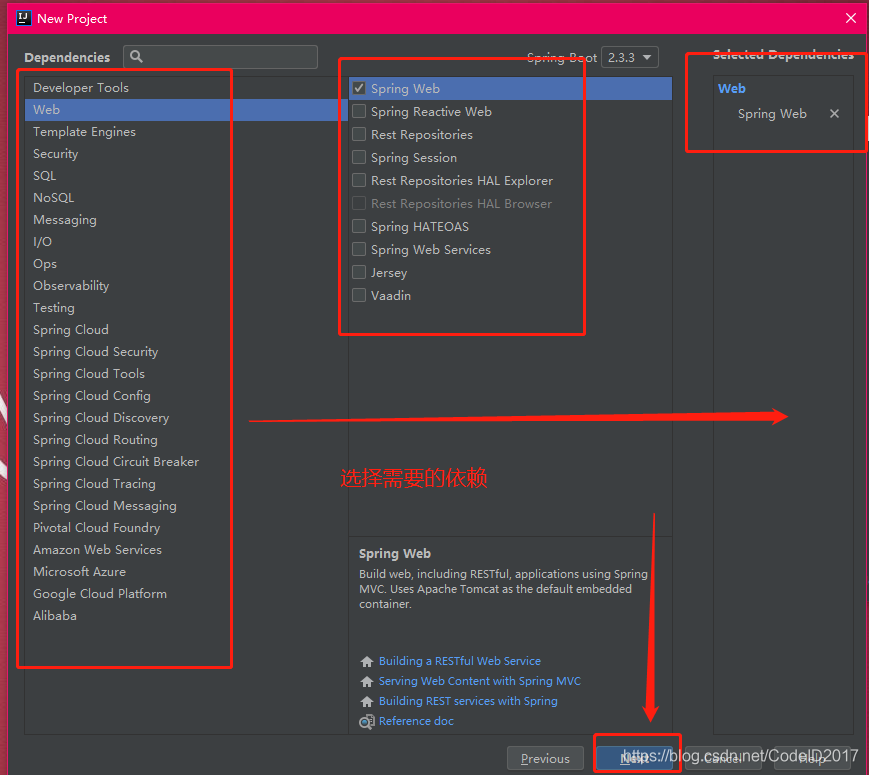Click the IntelliJ IDEA logo icon in title bar
This screenshot has width=869, height=775.
(23, 18)
